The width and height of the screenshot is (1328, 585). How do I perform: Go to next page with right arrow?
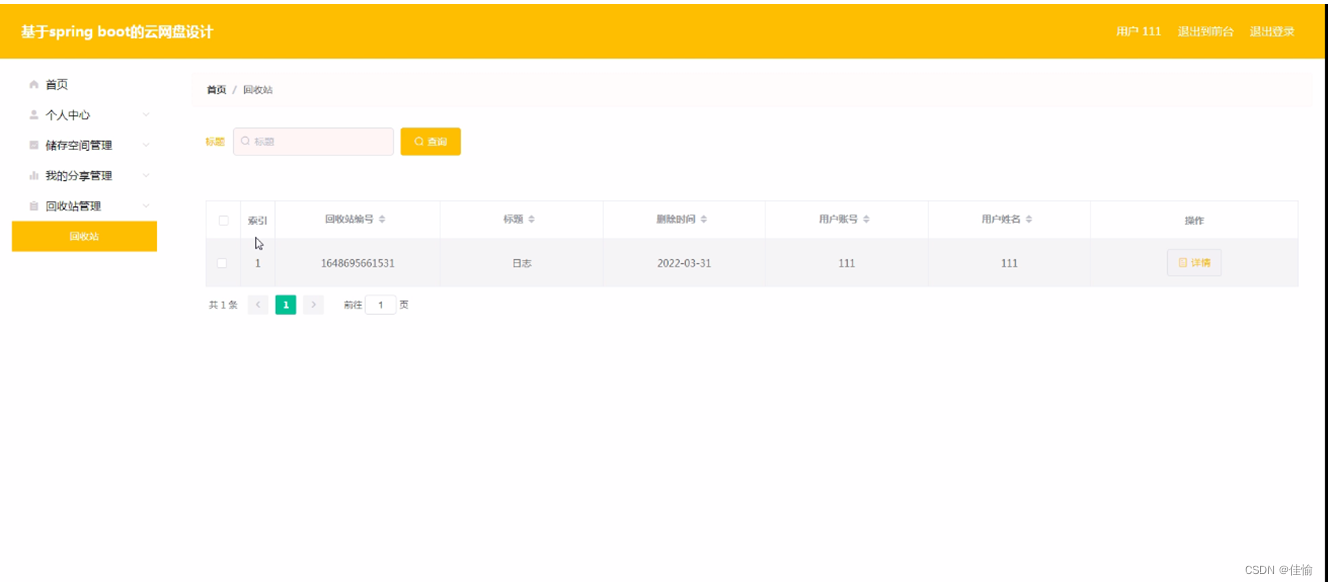[313, 305]
